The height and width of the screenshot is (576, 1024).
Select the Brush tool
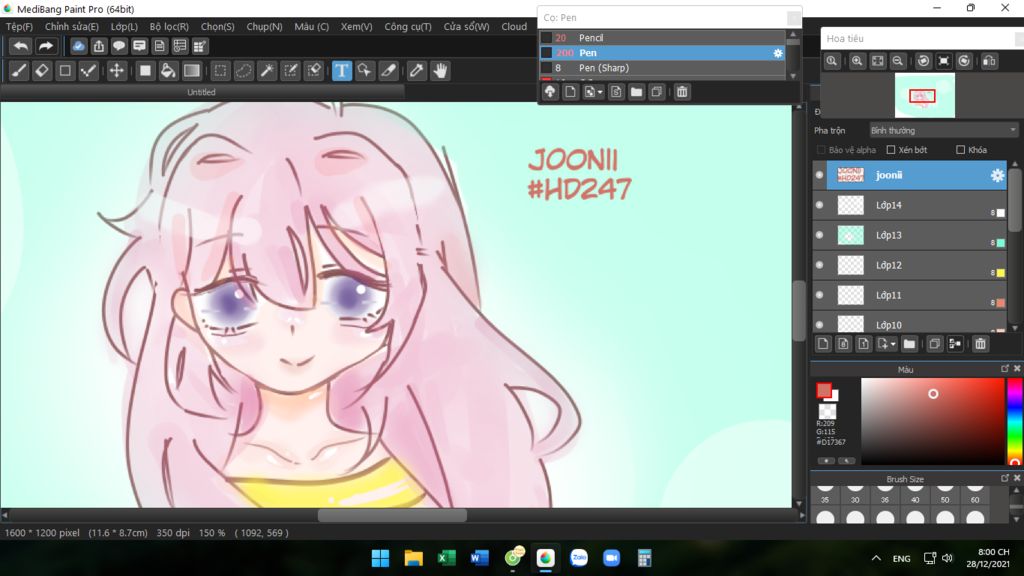coord(19,71)
